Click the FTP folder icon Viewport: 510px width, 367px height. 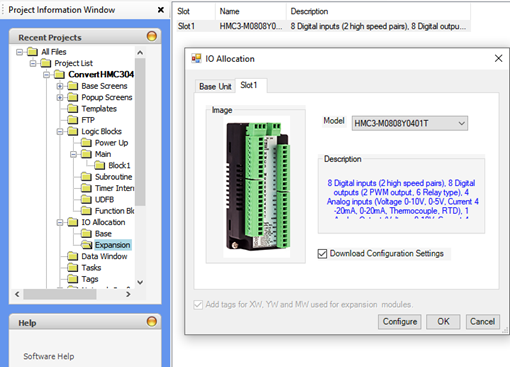click(x=72, y=120)
